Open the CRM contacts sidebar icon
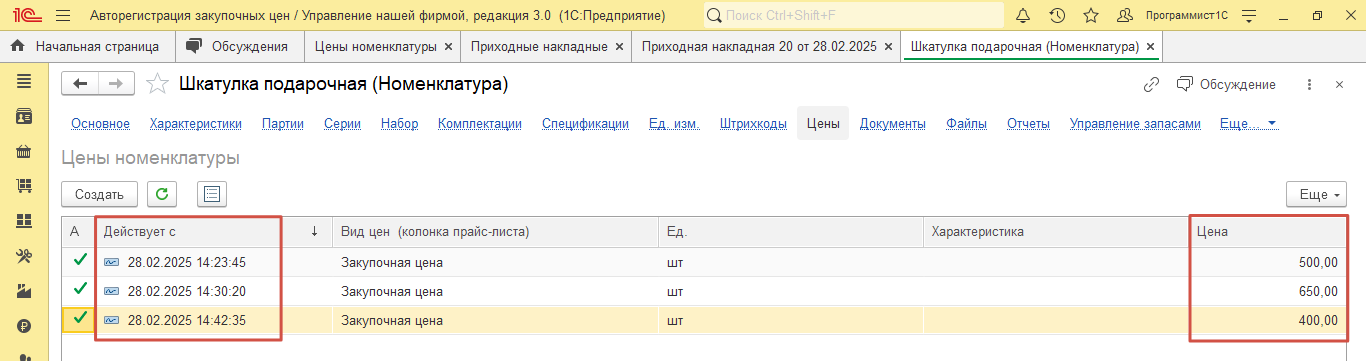This screenshot has height=361, width=1366. tap(24, 117)
